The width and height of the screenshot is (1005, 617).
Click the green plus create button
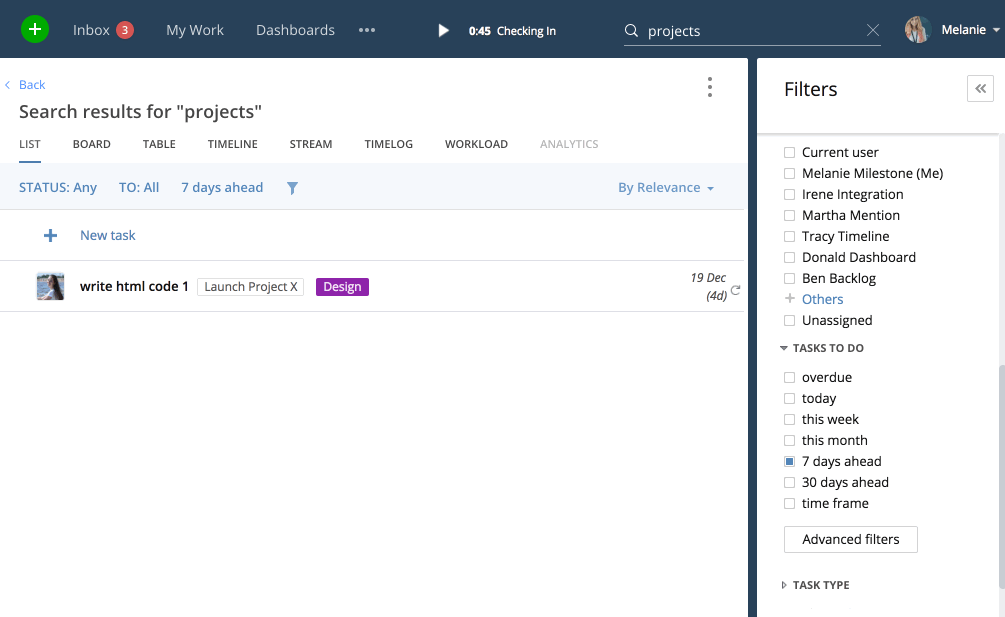[x=35, y=30]
